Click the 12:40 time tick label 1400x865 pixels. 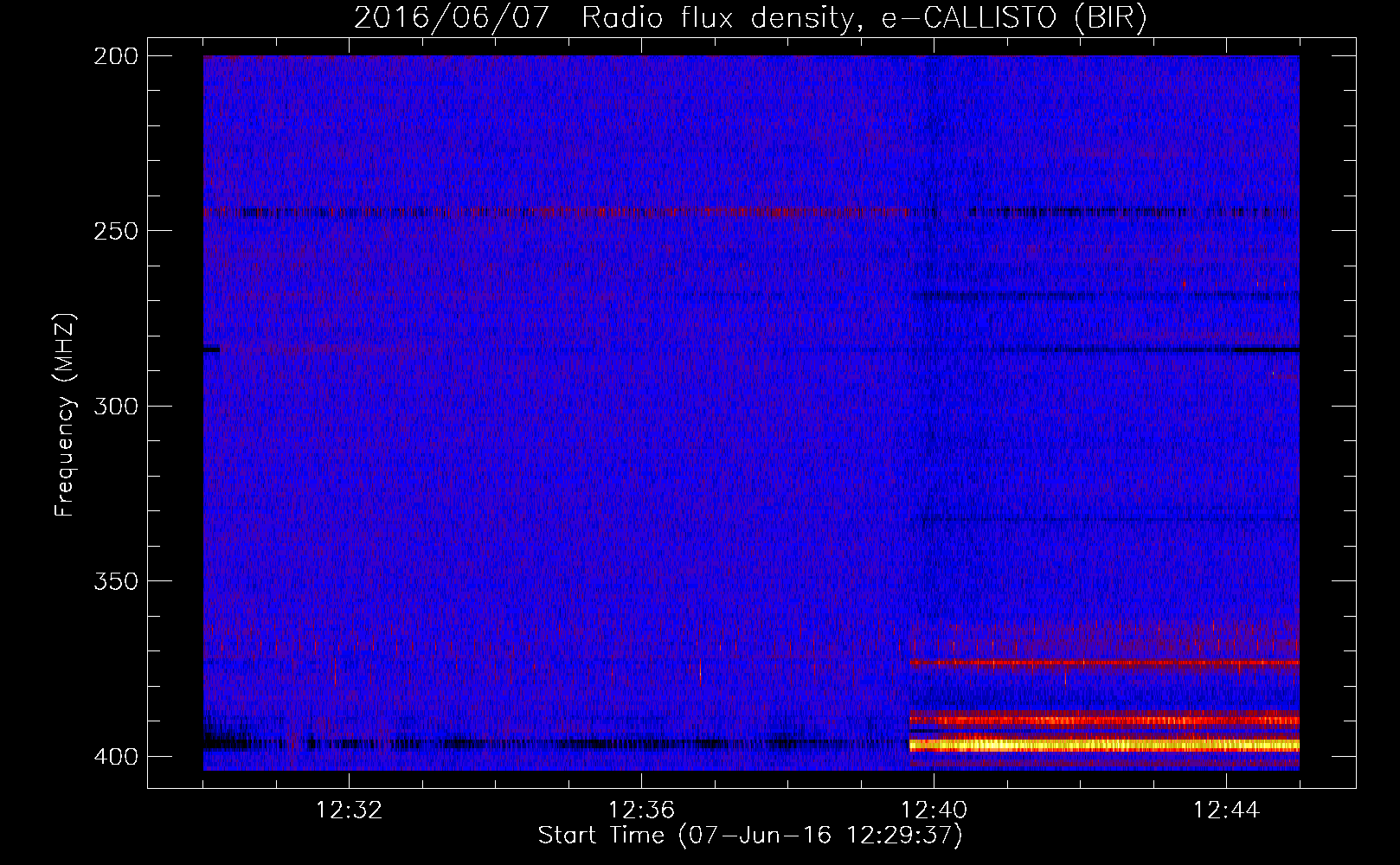pos(934,810)
